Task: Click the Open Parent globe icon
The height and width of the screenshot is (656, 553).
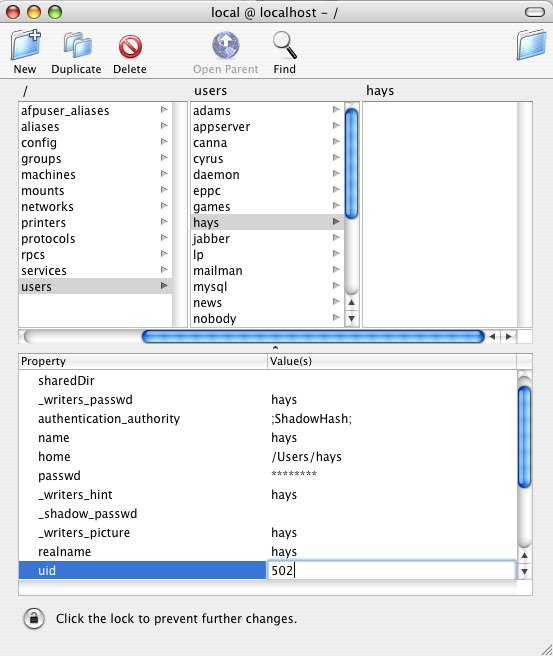Action: 225,45
